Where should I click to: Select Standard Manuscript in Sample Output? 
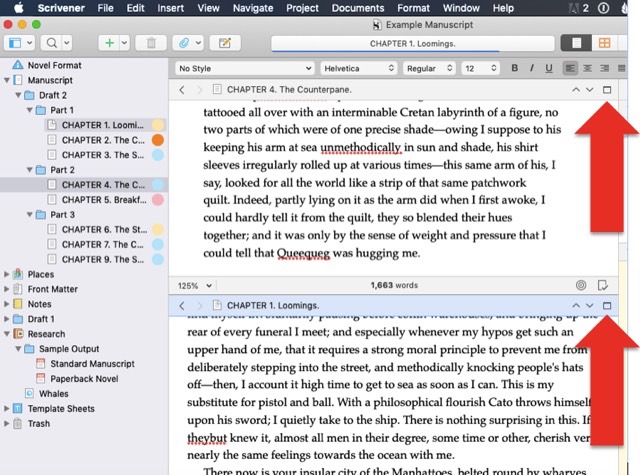92,364
